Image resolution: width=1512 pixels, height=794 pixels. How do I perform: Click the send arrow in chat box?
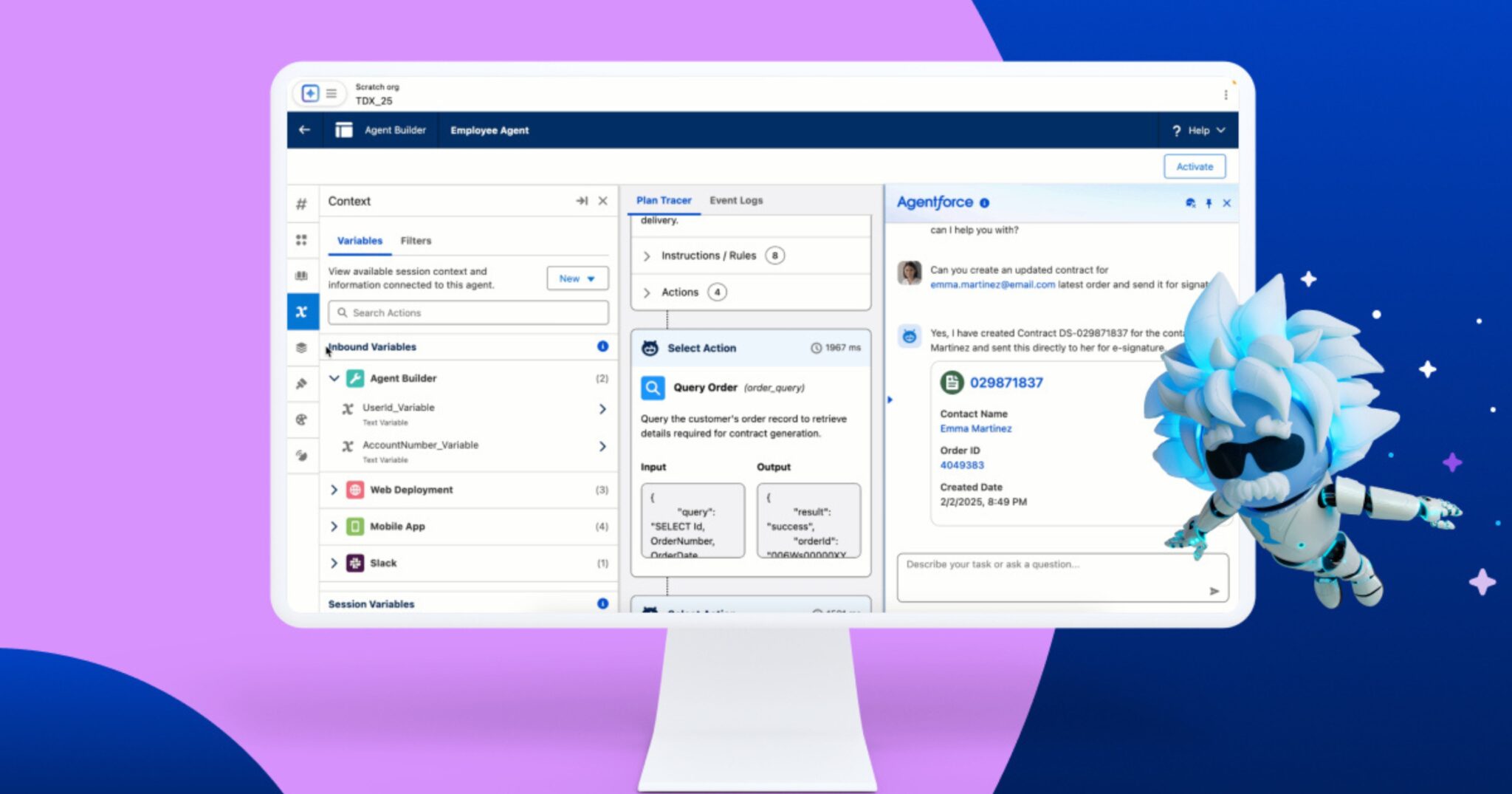tap(1214, 591)
